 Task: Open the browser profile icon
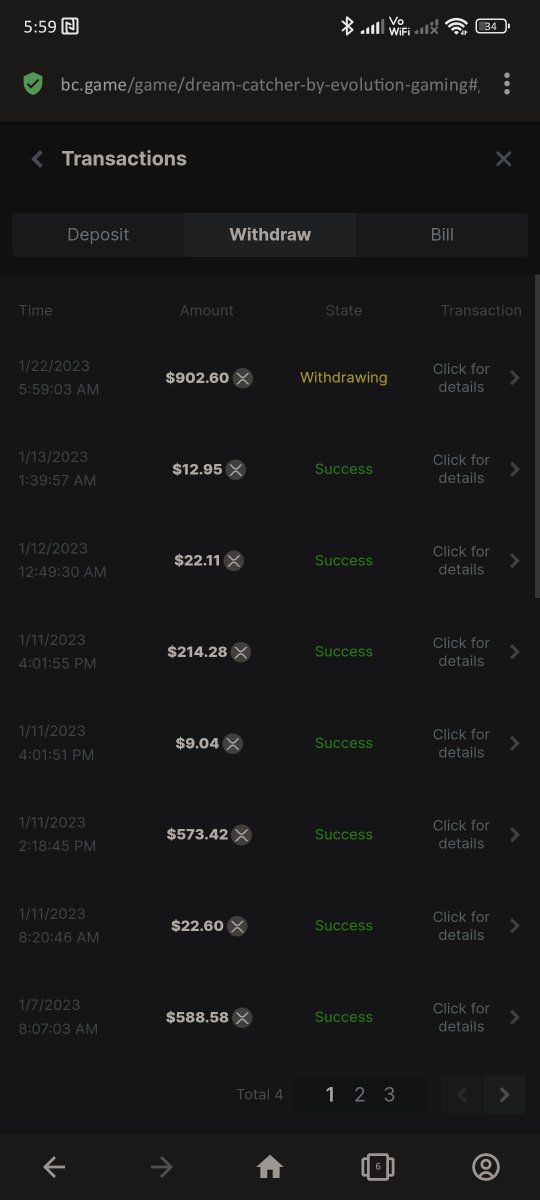pyautogui.click(x=486, y=1166)
